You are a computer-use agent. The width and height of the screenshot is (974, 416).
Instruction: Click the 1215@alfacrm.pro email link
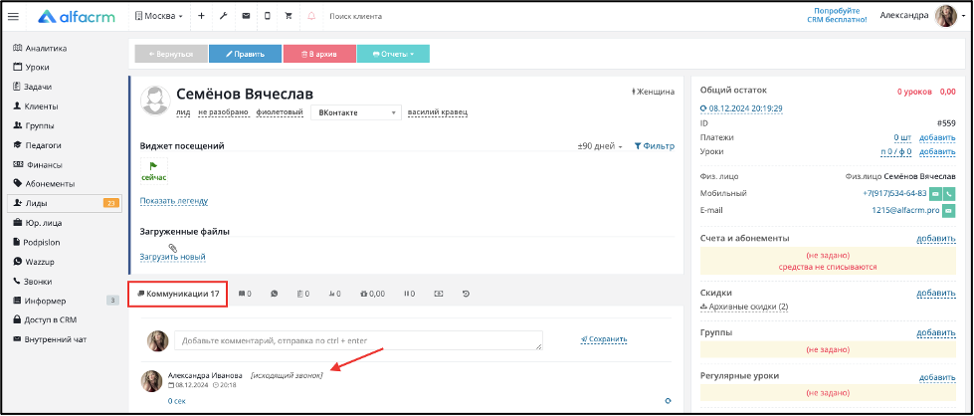[x=906, y=210]
